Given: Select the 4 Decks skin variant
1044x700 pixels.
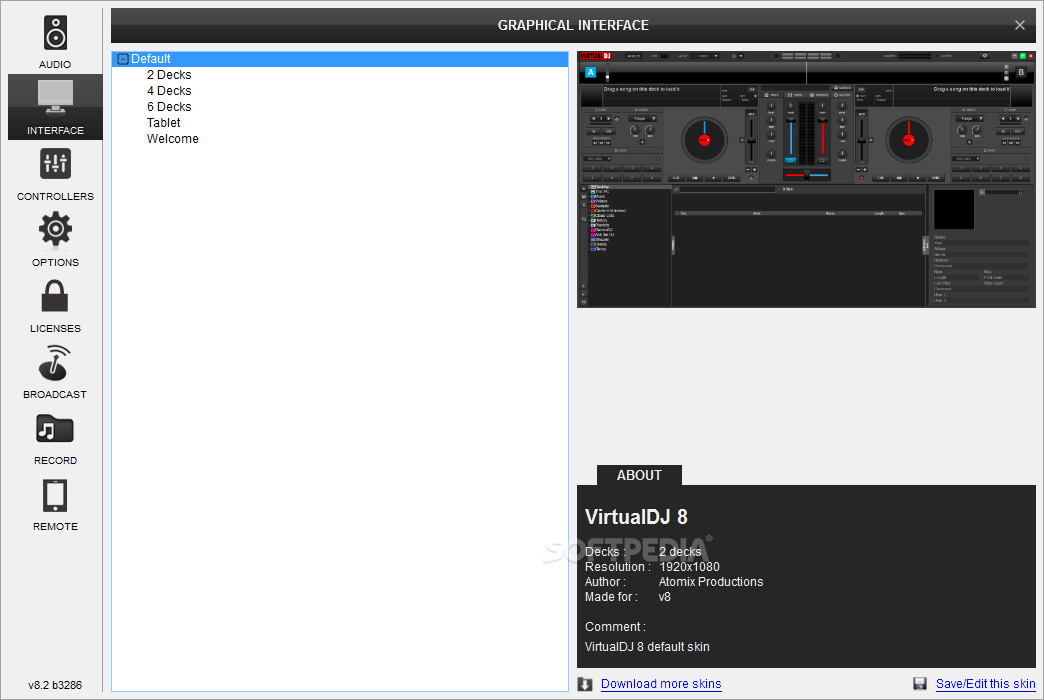Looking at the screenshot, I should (169, 91).
